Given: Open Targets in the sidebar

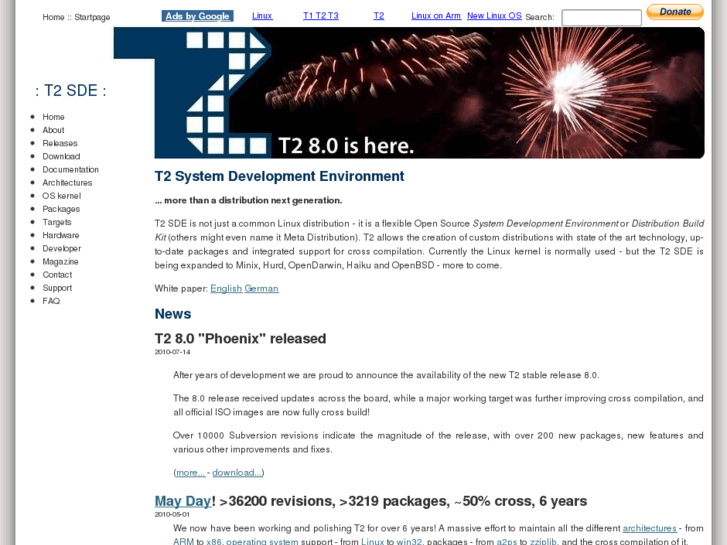Looking at the screenshot, I should 57,222.
